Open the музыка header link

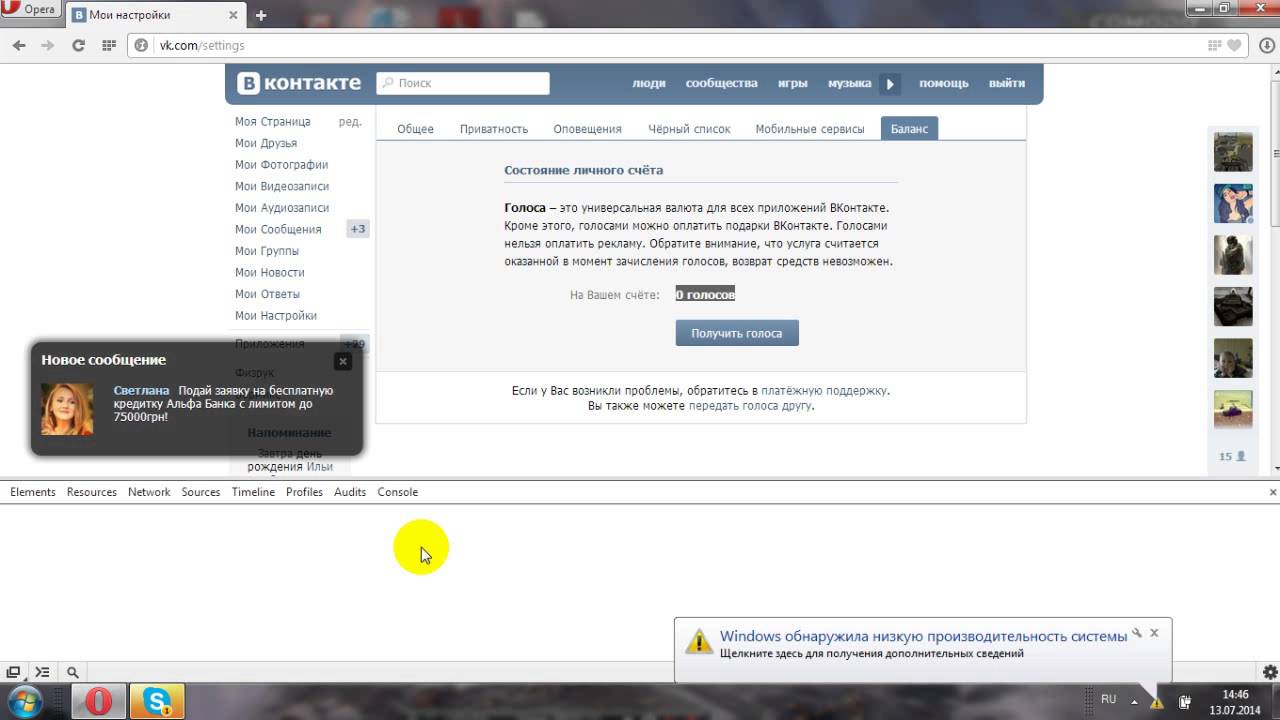849,83
